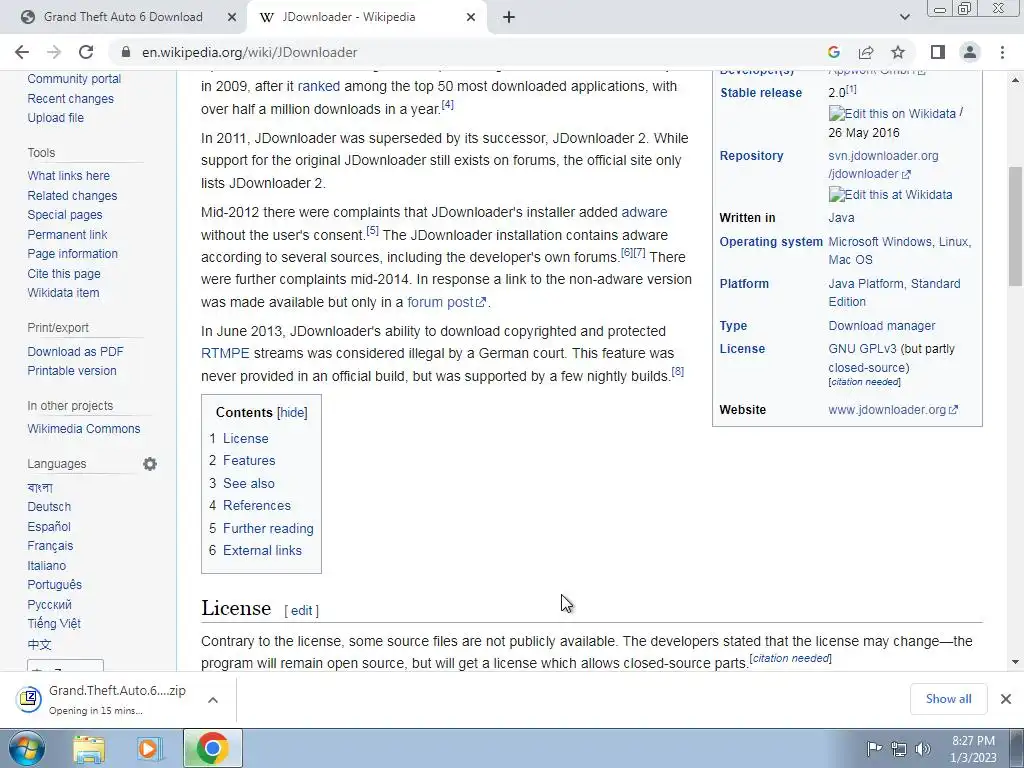Click Edit this on Wikidata icon

point(892,114)
